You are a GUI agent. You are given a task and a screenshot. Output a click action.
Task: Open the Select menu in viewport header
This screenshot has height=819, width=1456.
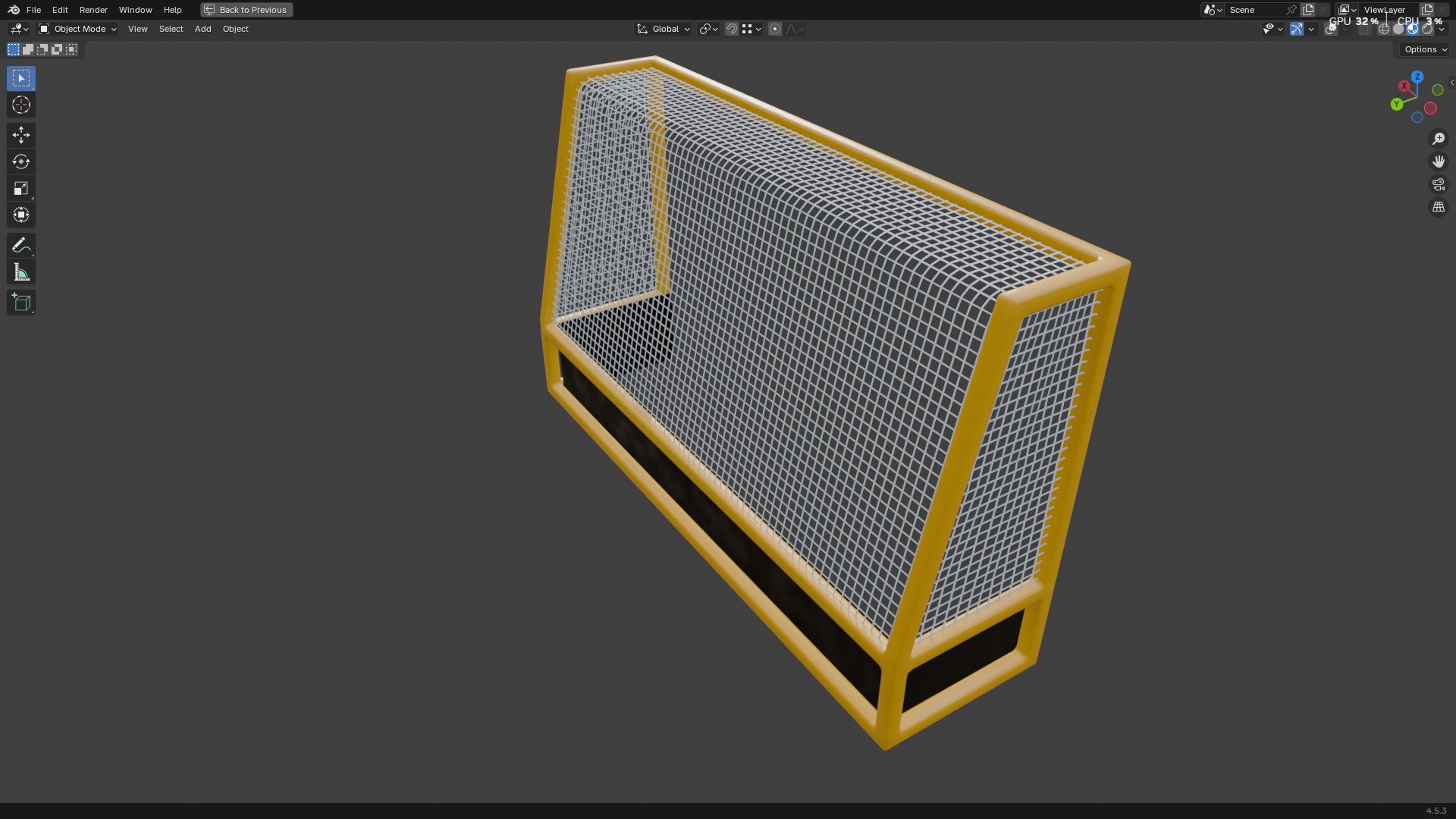pyautogui.click(x=171, y=29)
